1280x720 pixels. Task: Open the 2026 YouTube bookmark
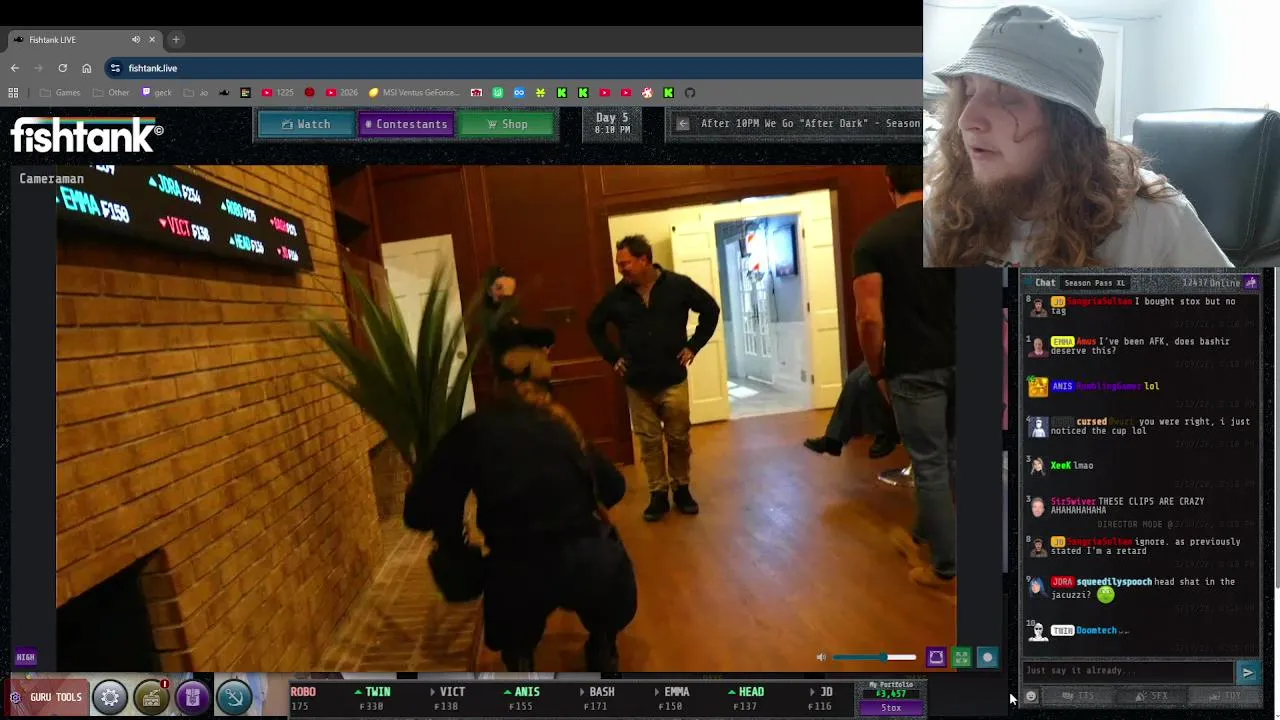341,93
